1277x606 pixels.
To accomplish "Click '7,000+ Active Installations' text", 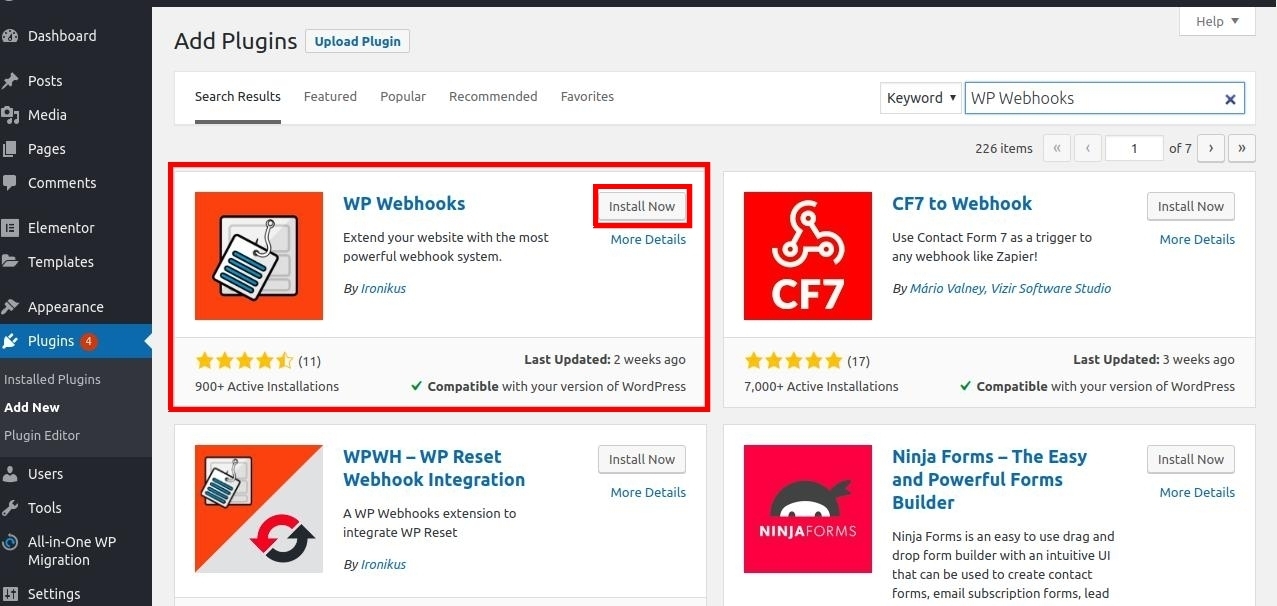I will (821, 387).
